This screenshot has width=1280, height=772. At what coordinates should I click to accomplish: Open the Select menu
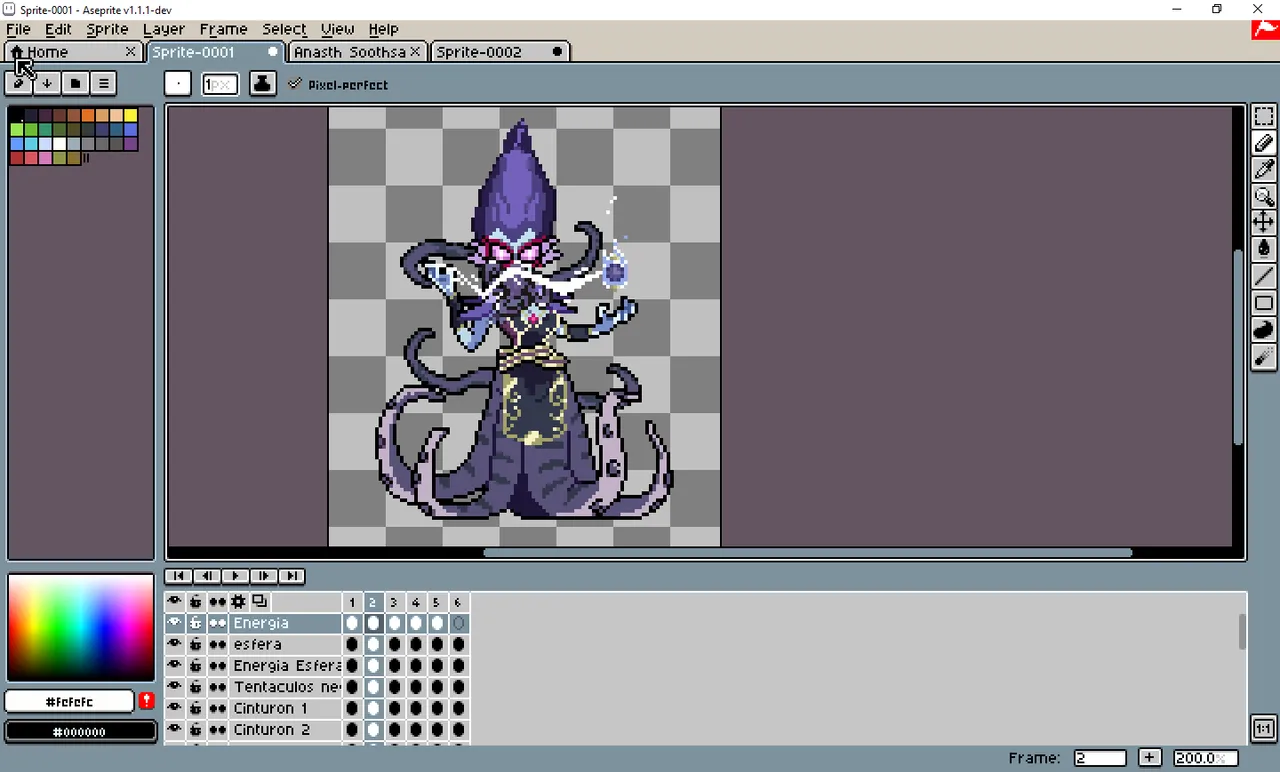(x=284, y=29)
